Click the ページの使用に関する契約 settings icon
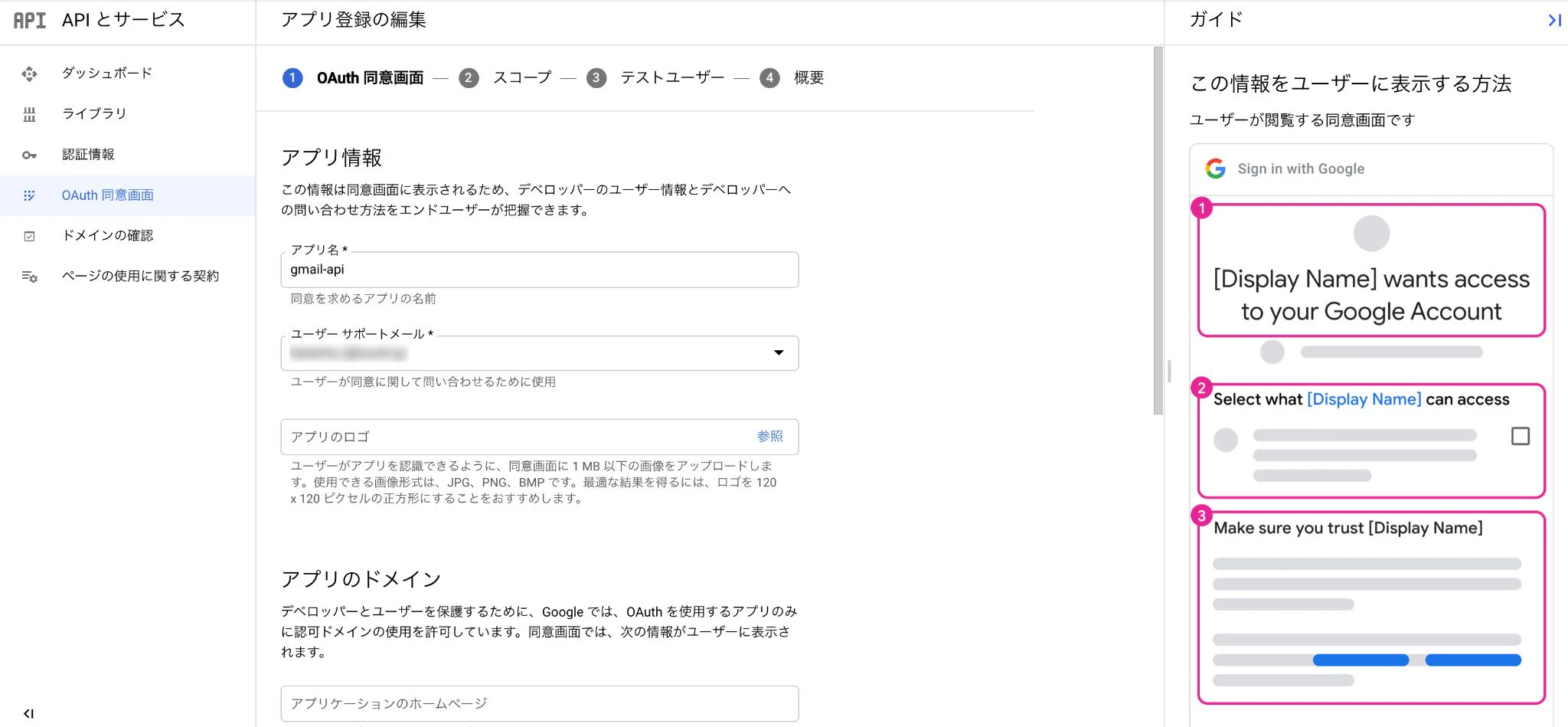This screenshot has width=1568, height=727. 29,277
